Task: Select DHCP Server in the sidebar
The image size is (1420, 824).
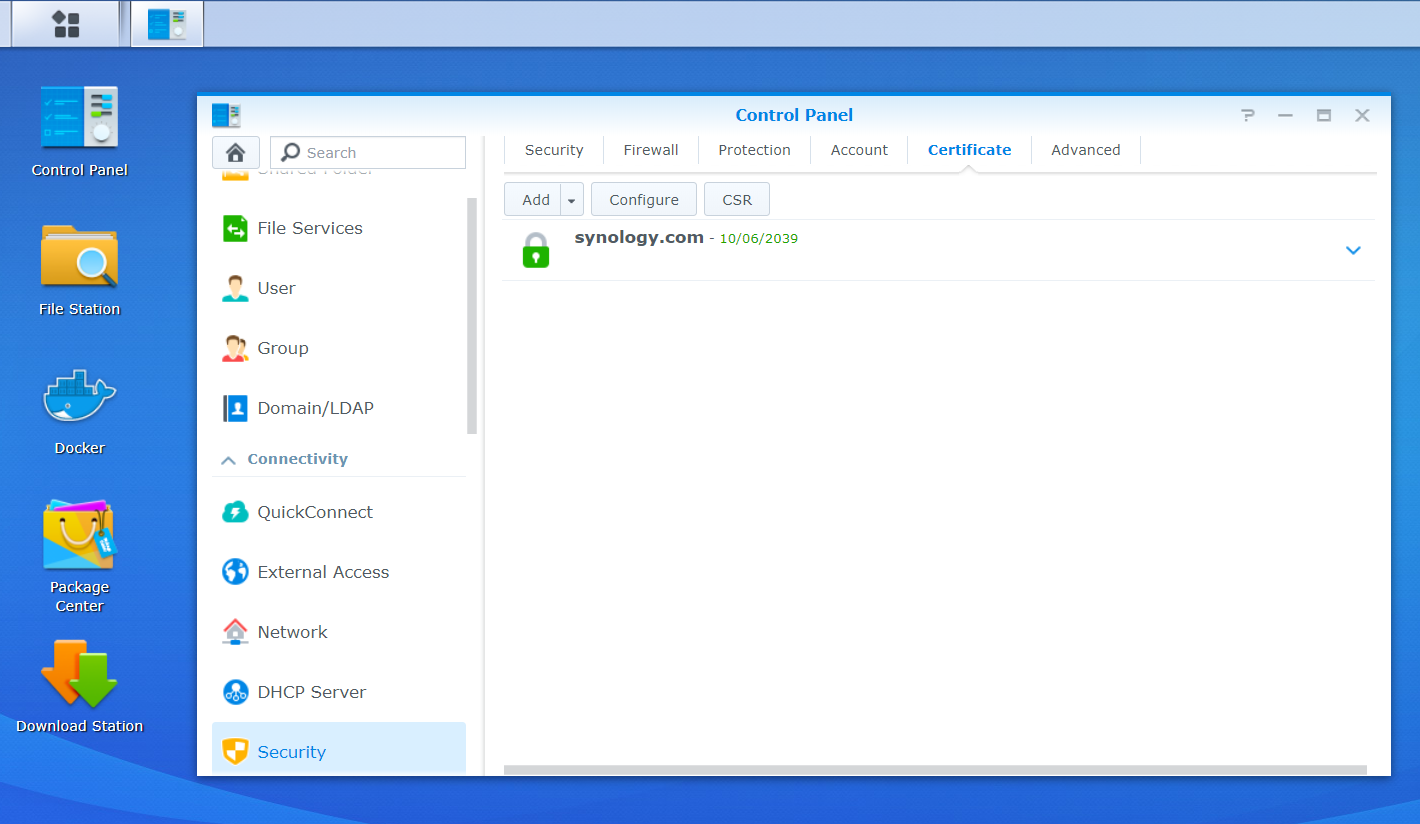Action: point(339,692)
